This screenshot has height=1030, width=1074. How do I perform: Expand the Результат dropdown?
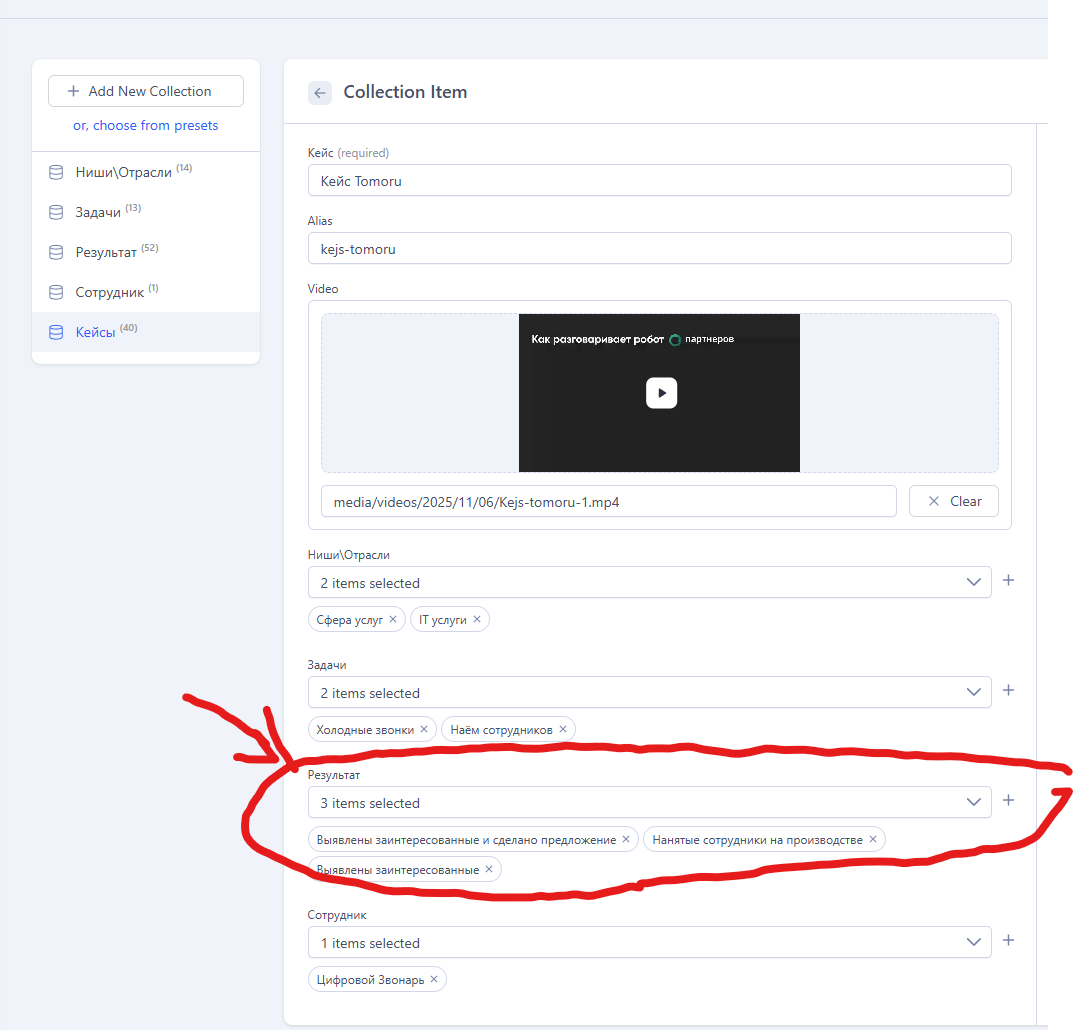(649, 803)
